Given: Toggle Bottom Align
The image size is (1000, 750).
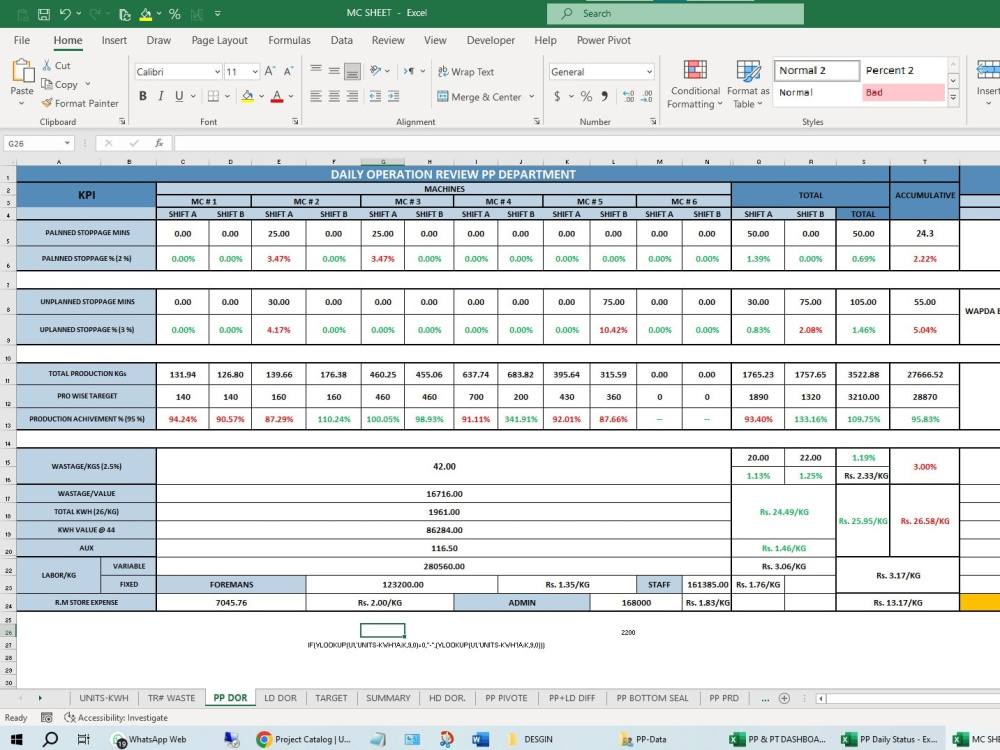Looking at the screenshot, I should [x=352, y=71].
